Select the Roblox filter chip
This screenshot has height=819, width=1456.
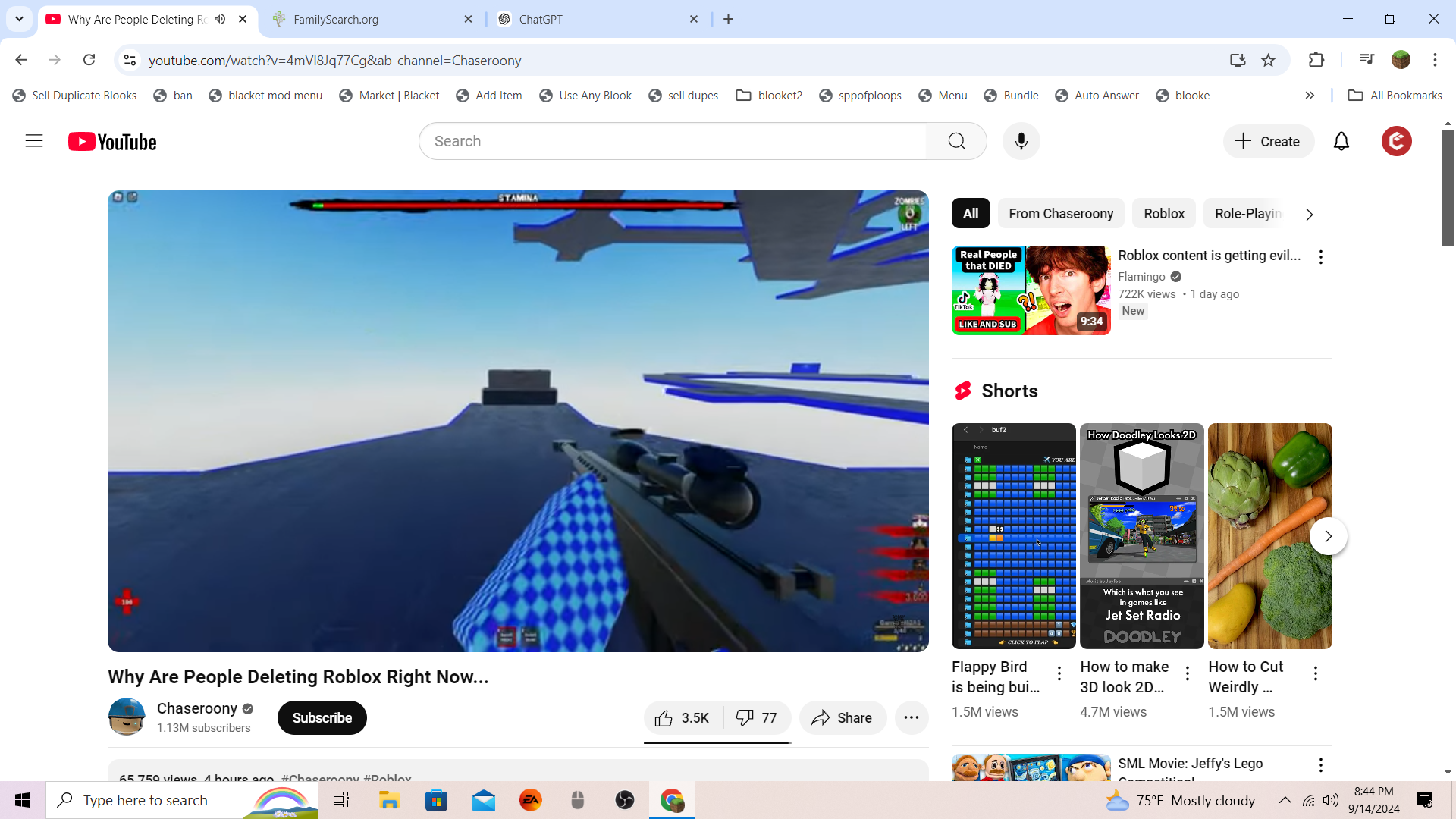click(1163, 214)
